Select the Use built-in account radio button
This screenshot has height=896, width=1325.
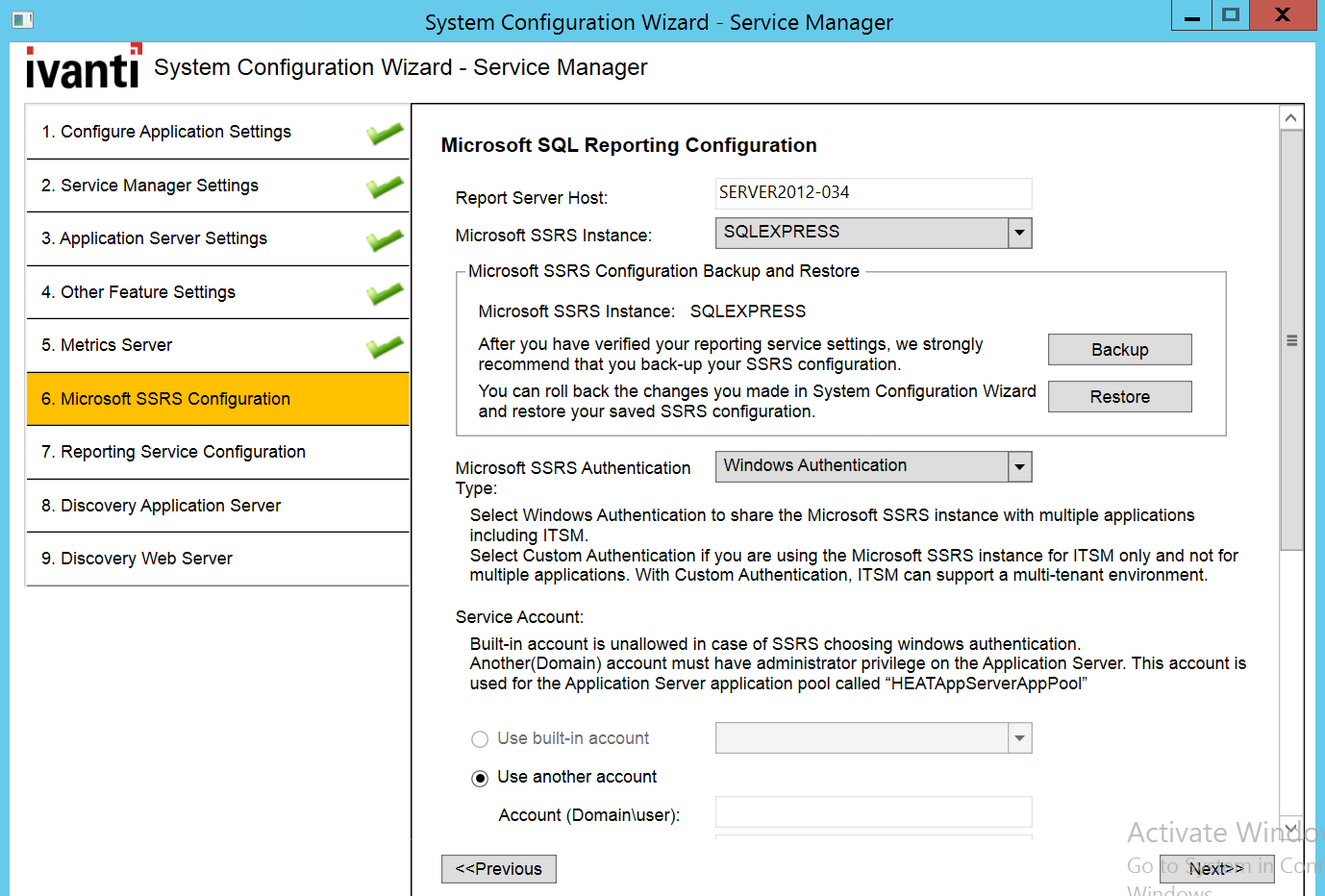click(x=480, y=739)
